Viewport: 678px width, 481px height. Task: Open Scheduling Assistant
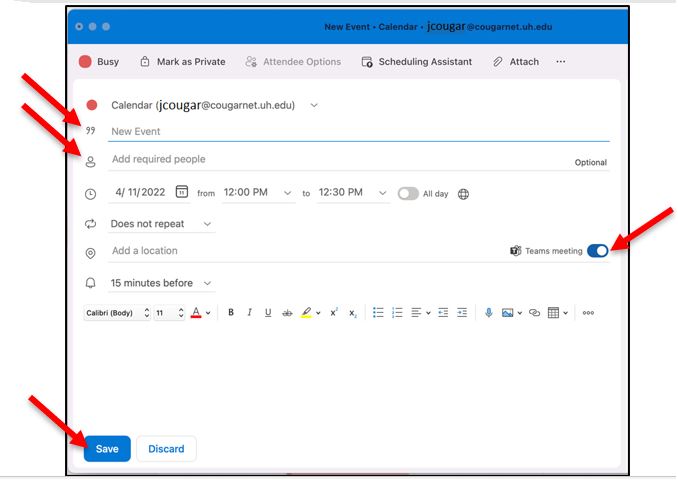point(416,62)
